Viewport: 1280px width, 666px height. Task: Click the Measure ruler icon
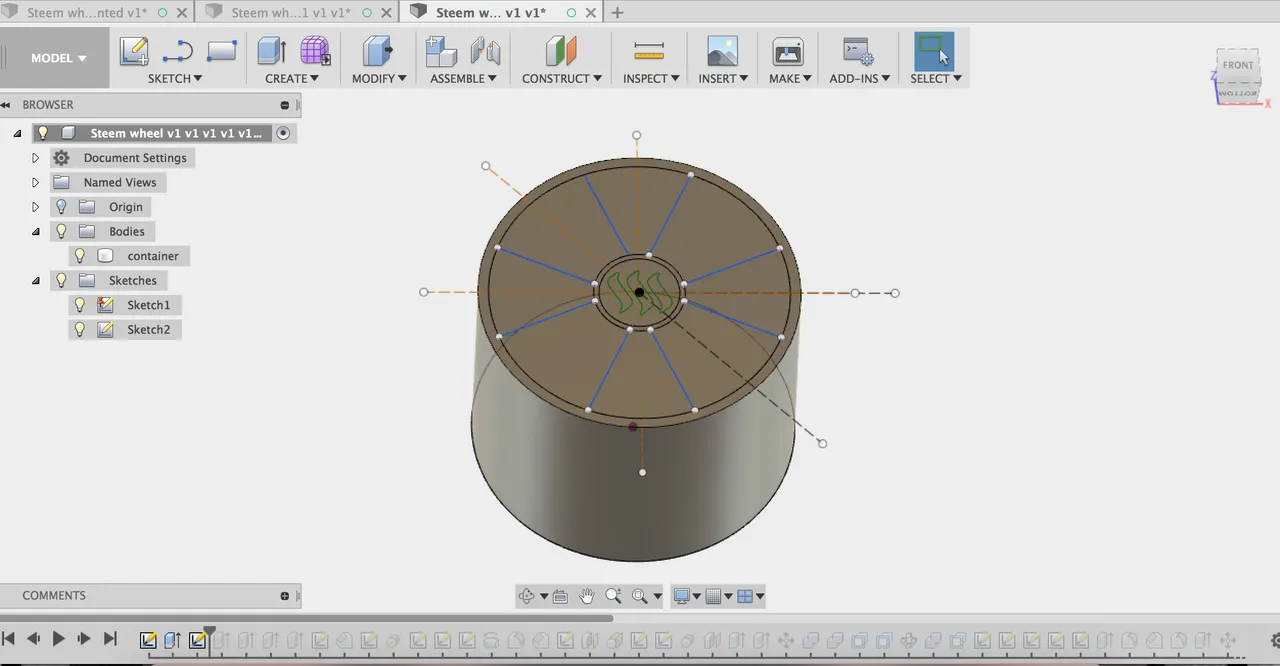(649, 51)
